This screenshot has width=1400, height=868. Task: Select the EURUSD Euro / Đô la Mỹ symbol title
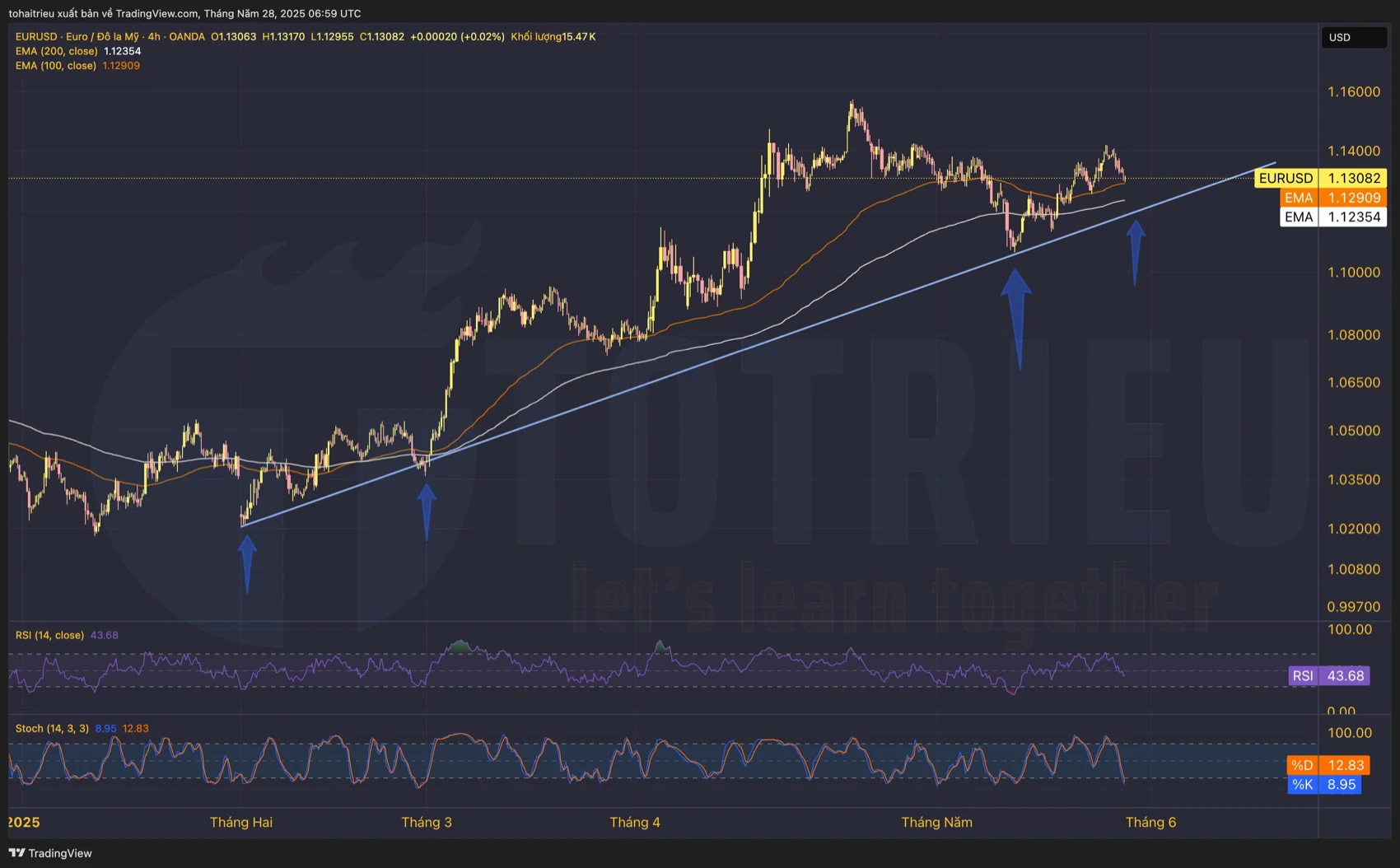(x=110, y=36)
